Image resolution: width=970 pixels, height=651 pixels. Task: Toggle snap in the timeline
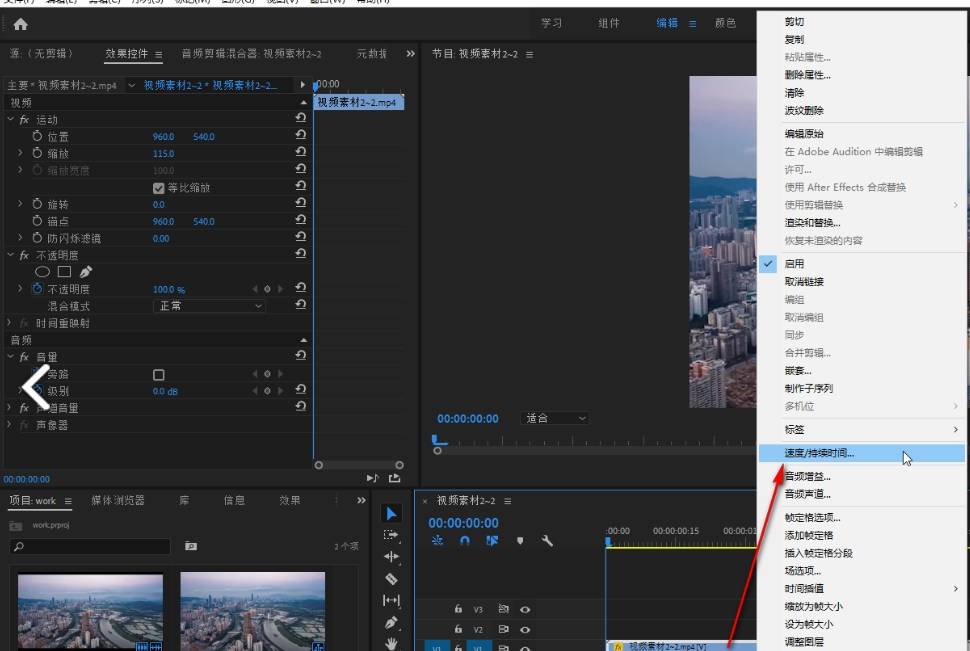(x=465, y=541)
